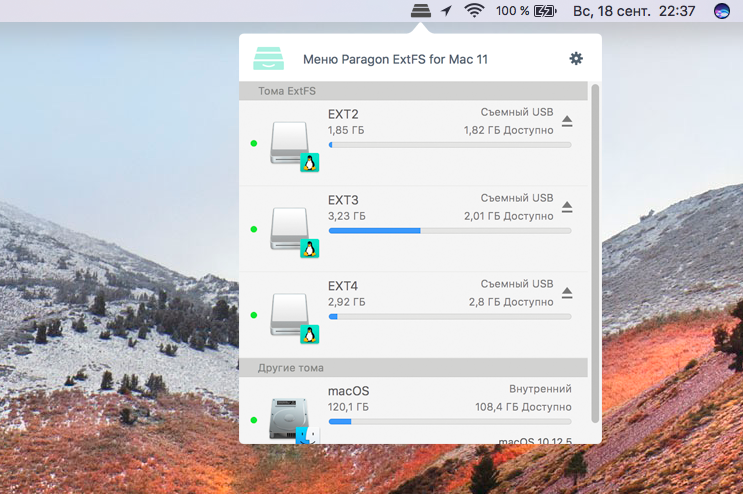
Task: Click the volume list scrollbar
Action: (x=595, y=254)
